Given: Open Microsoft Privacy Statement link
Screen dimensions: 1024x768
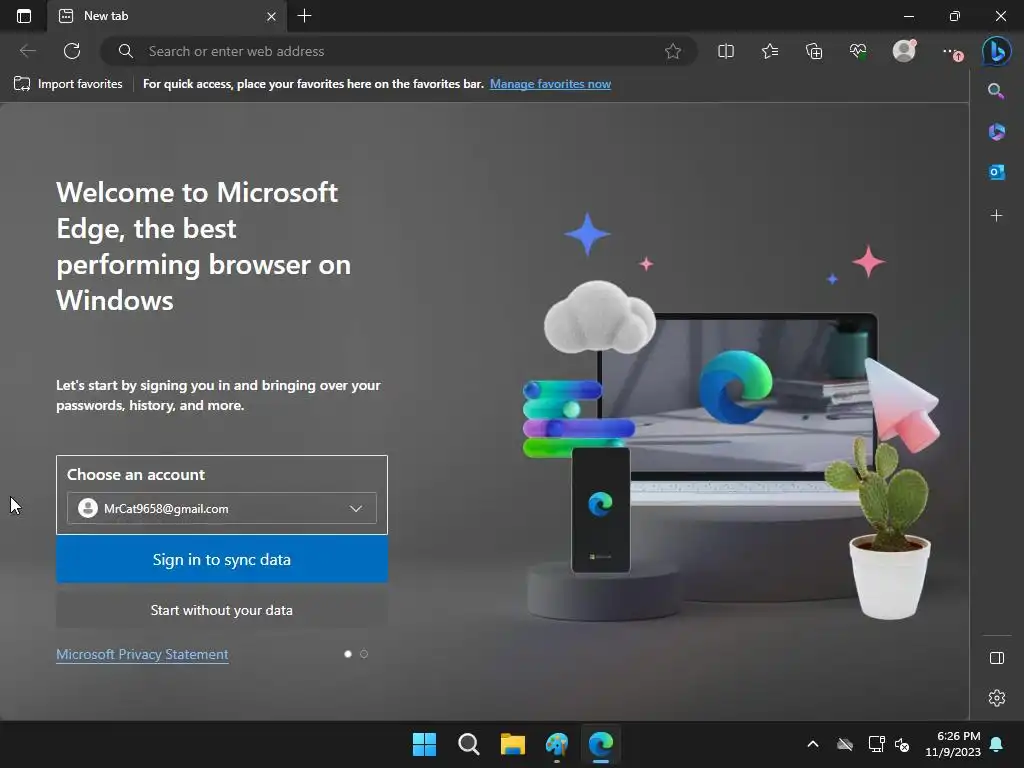Looking at the screenshot, I should tap(142, 654).
